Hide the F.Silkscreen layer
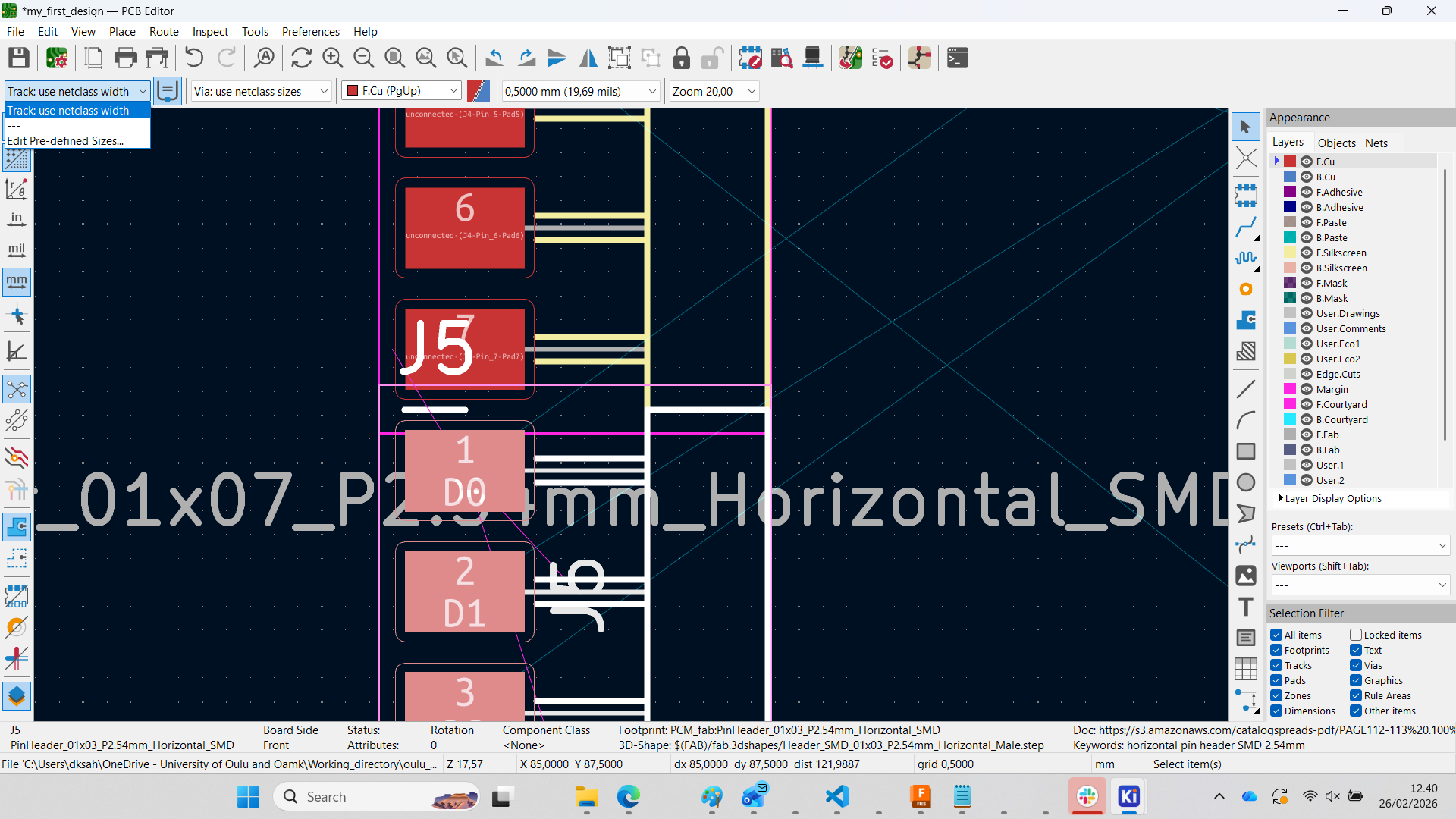The width and height of the screenshot is (1456, 819). point(1307,253)
